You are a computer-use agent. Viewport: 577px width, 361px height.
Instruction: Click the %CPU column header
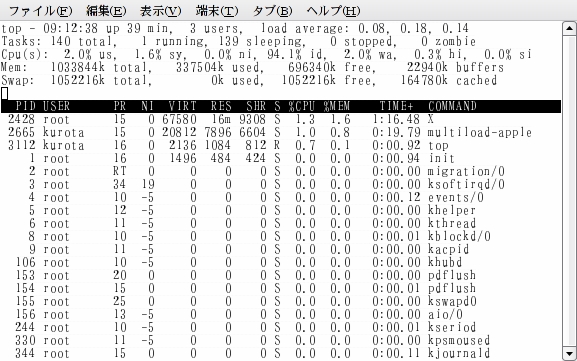pyautogui.click(x=301, y=106)
